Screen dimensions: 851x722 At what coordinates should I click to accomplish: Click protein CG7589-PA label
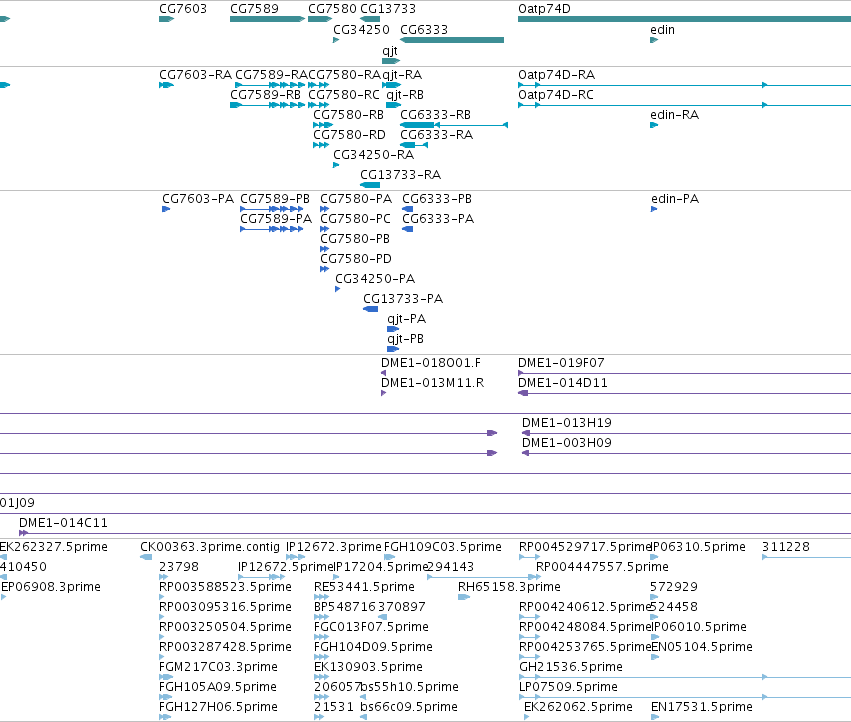pyautogui.click(x=276, y=219)
